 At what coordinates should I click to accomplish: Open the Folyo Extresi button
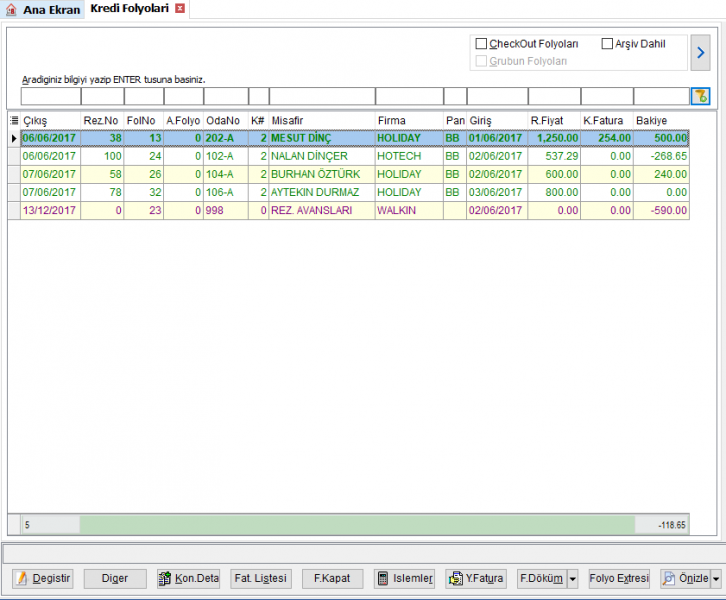pos(619,578)
